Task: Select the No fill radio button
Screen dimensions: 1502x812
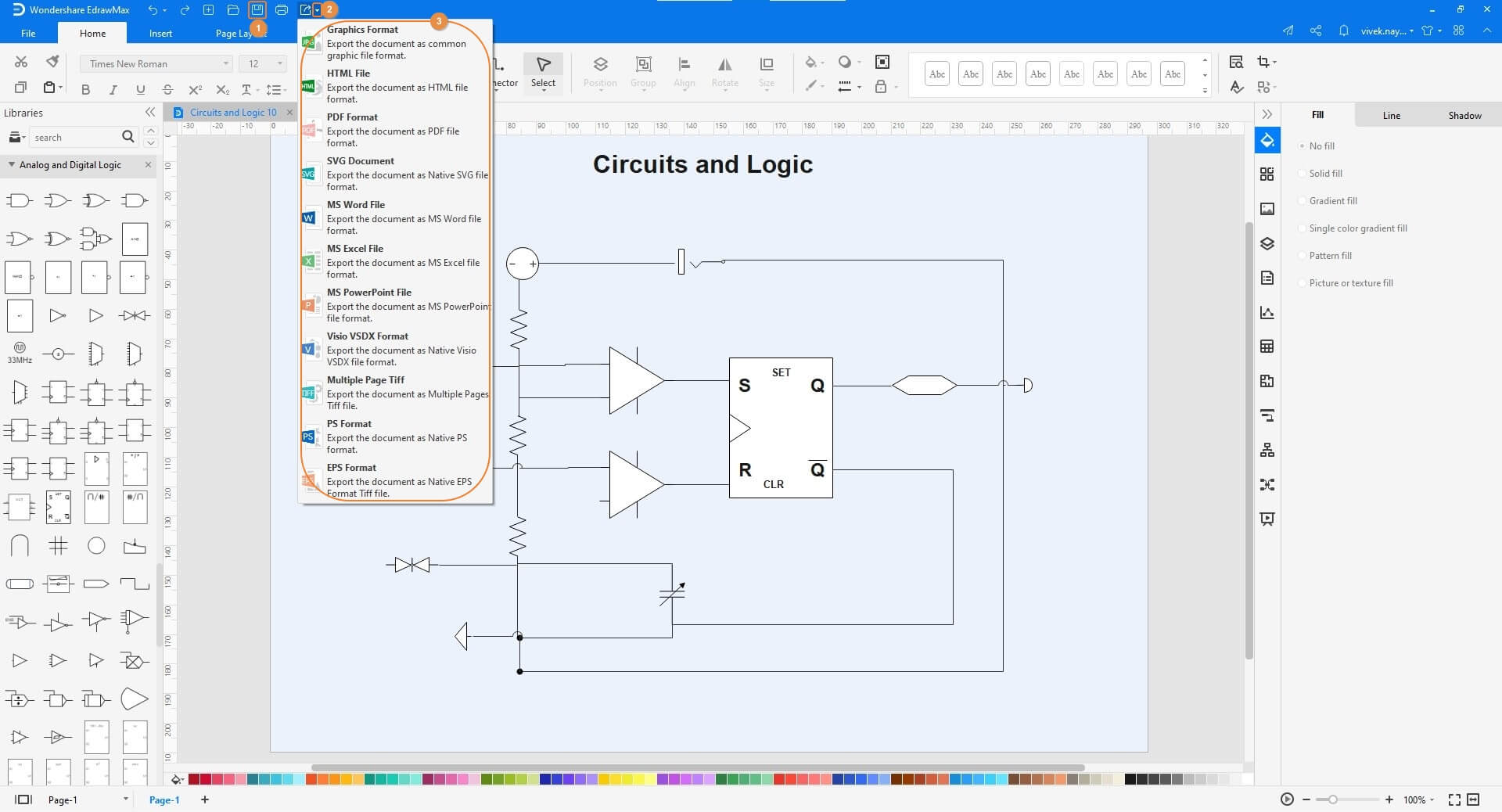Action: click(1303, 146)
